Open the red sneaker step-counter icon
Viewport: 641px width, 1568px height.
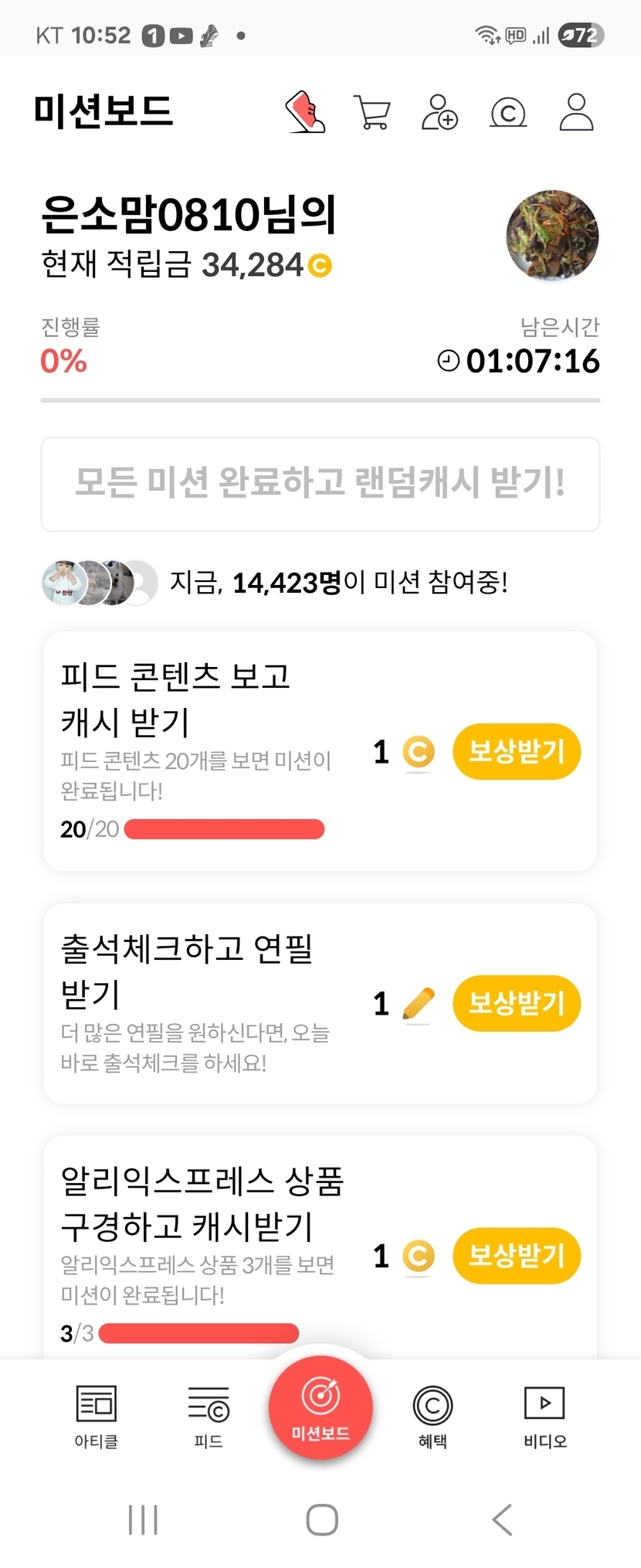click(306, 113)
